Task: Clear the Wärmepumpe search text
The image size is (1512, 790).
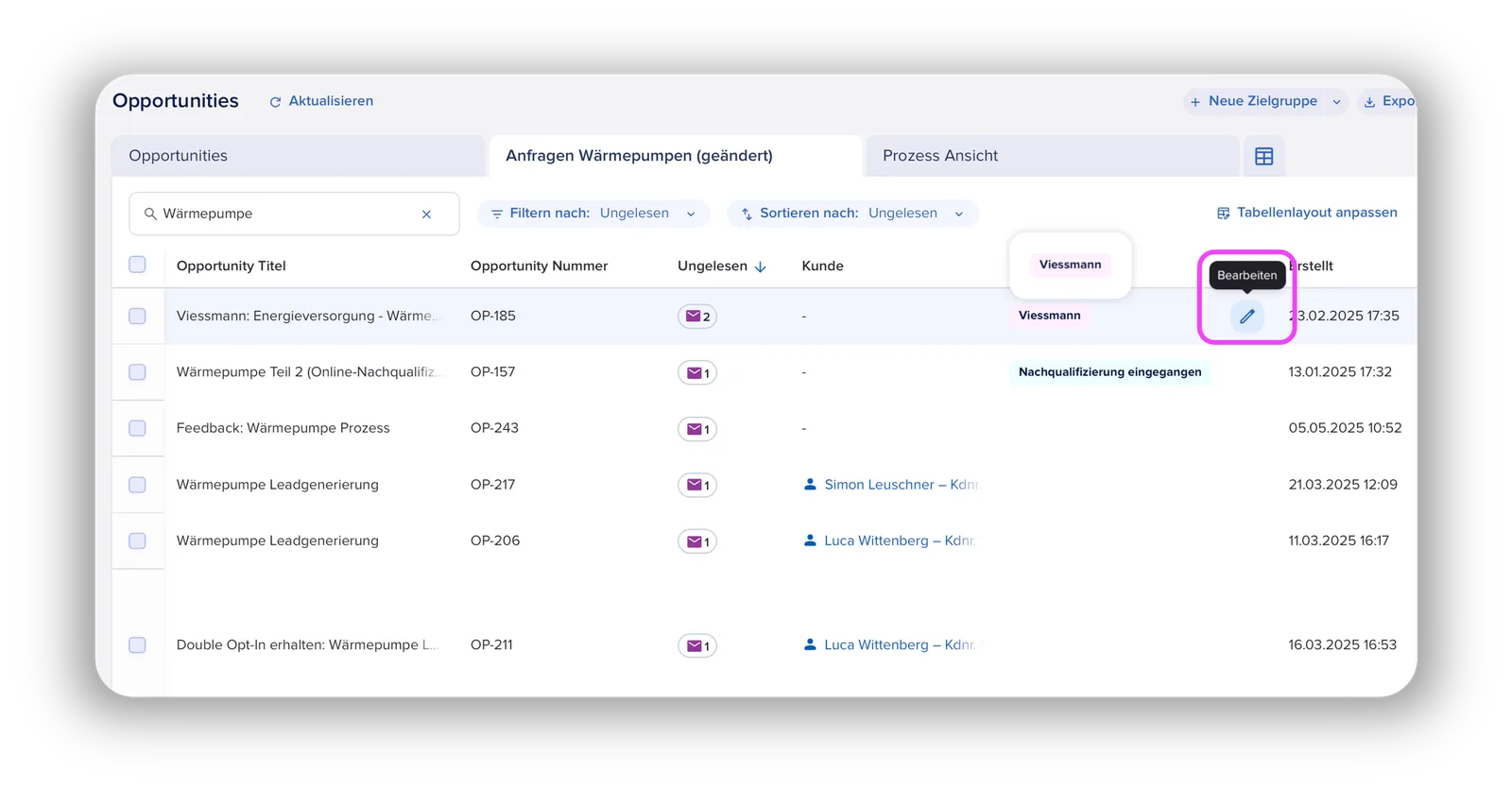Action: tap(426, 215)
